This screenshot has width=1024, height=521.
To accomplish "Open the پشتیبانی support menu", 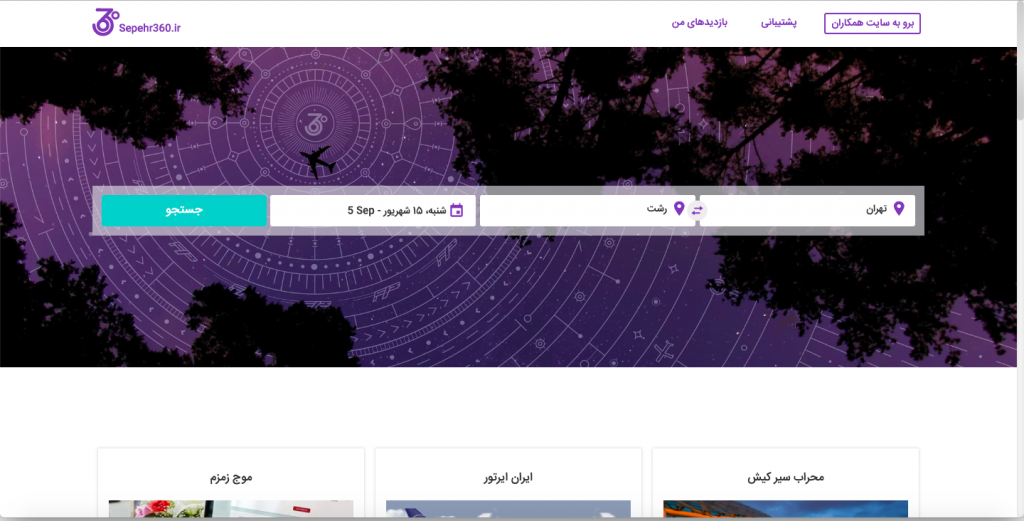I will pos(778,23).
